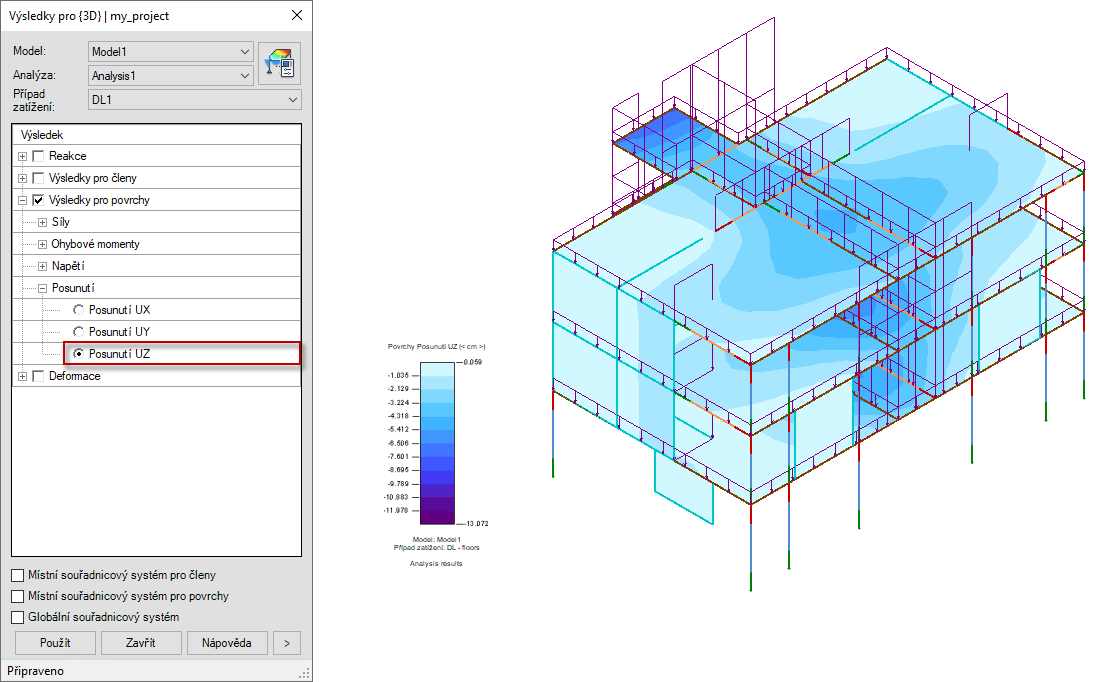Enable Místní souřadnicový systém pro členy
Screen dimensions: 1100x682
click(18, 575)
